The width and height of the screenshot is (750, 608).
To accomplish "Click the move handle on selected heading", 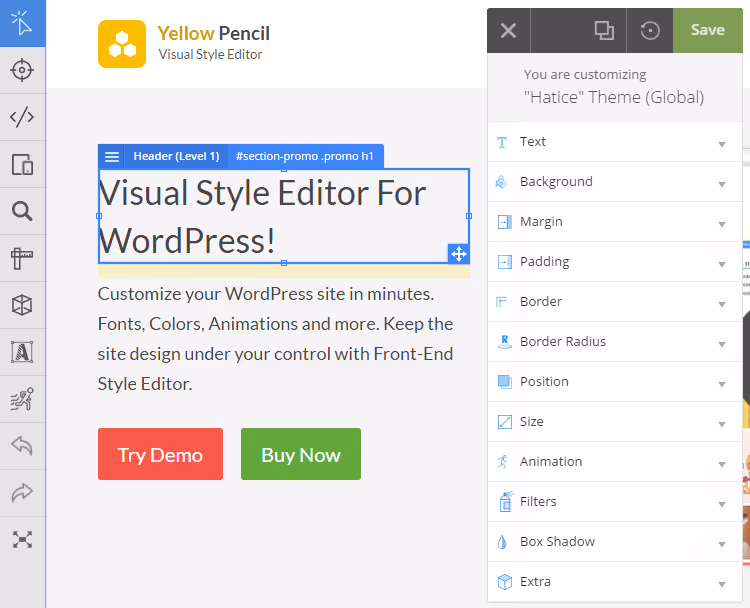I will (458, 254).
